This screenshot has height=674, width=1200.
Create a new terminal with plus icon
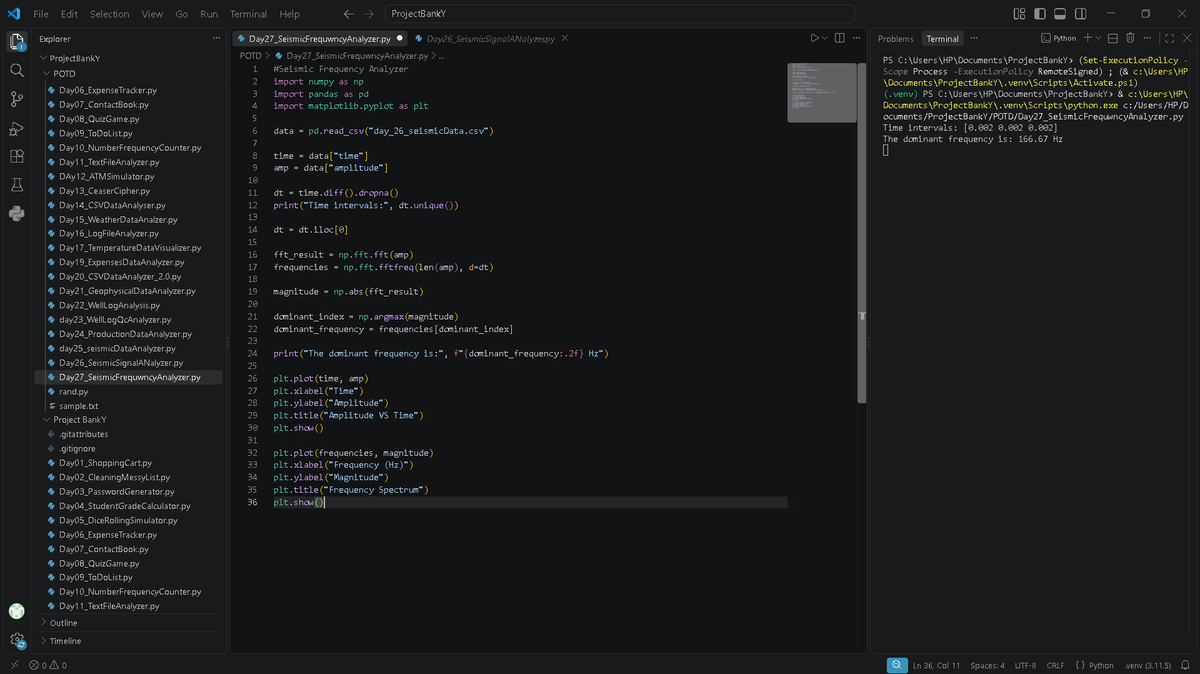point(1088,38)
